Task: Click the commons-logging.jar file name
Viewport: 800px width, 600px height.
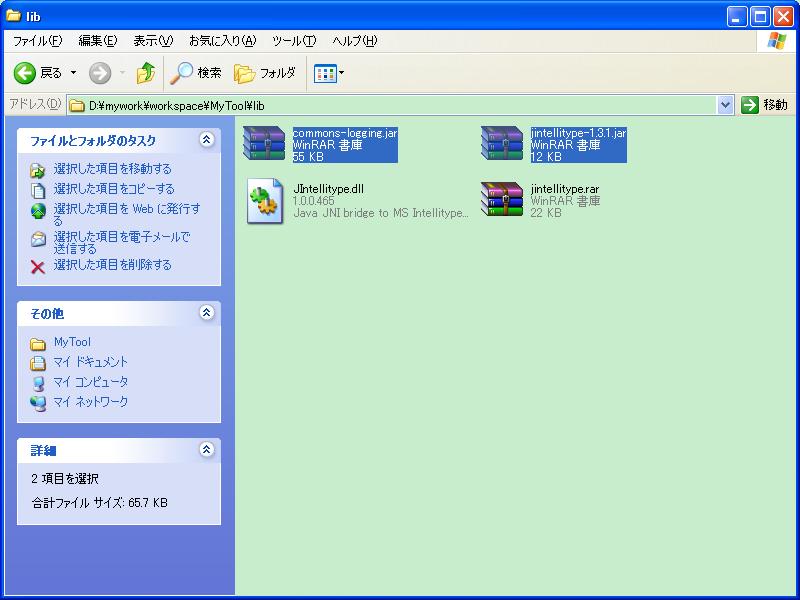Action: point(345,133)
